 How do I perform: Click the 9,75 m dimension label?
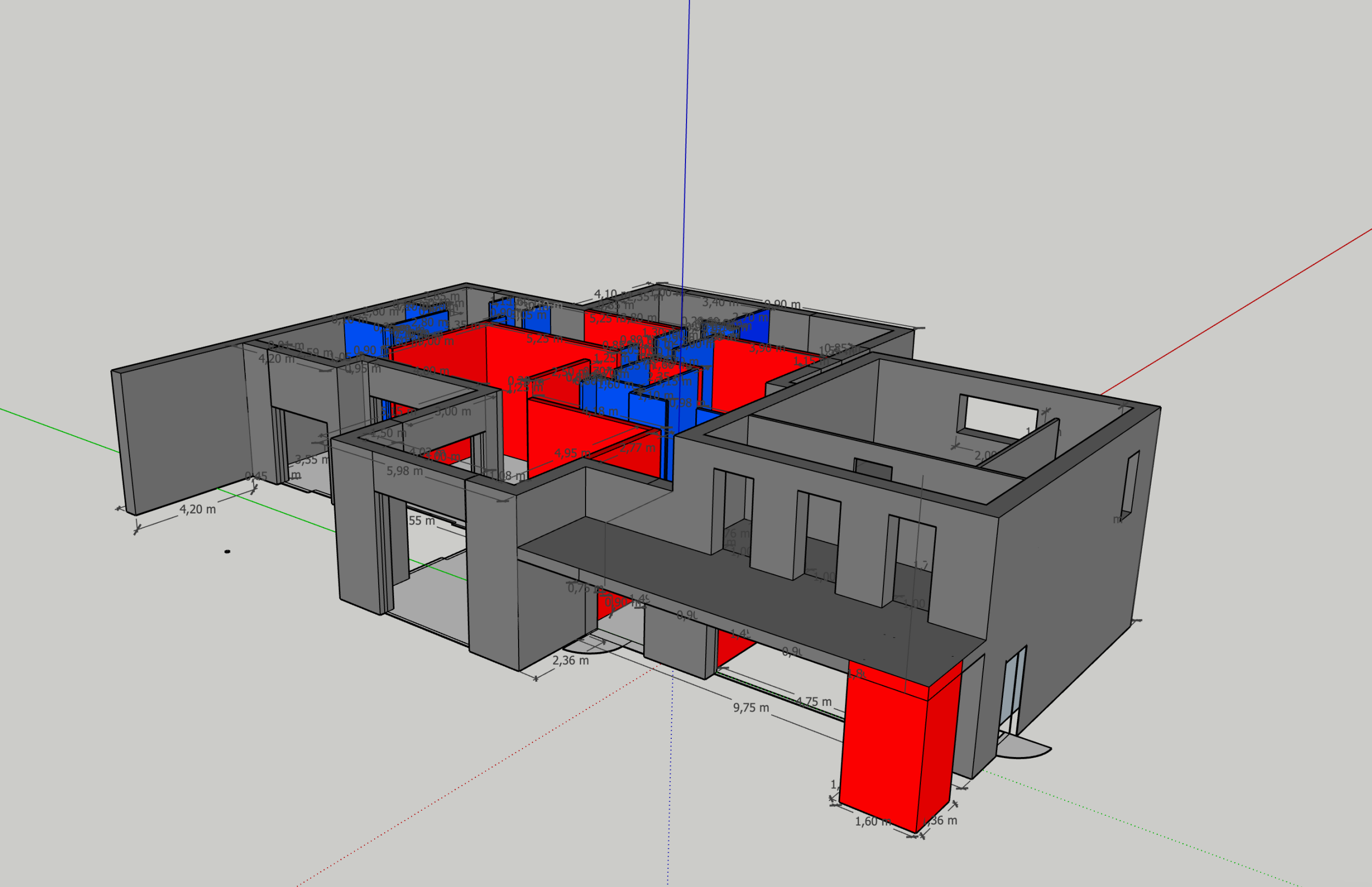751,708
